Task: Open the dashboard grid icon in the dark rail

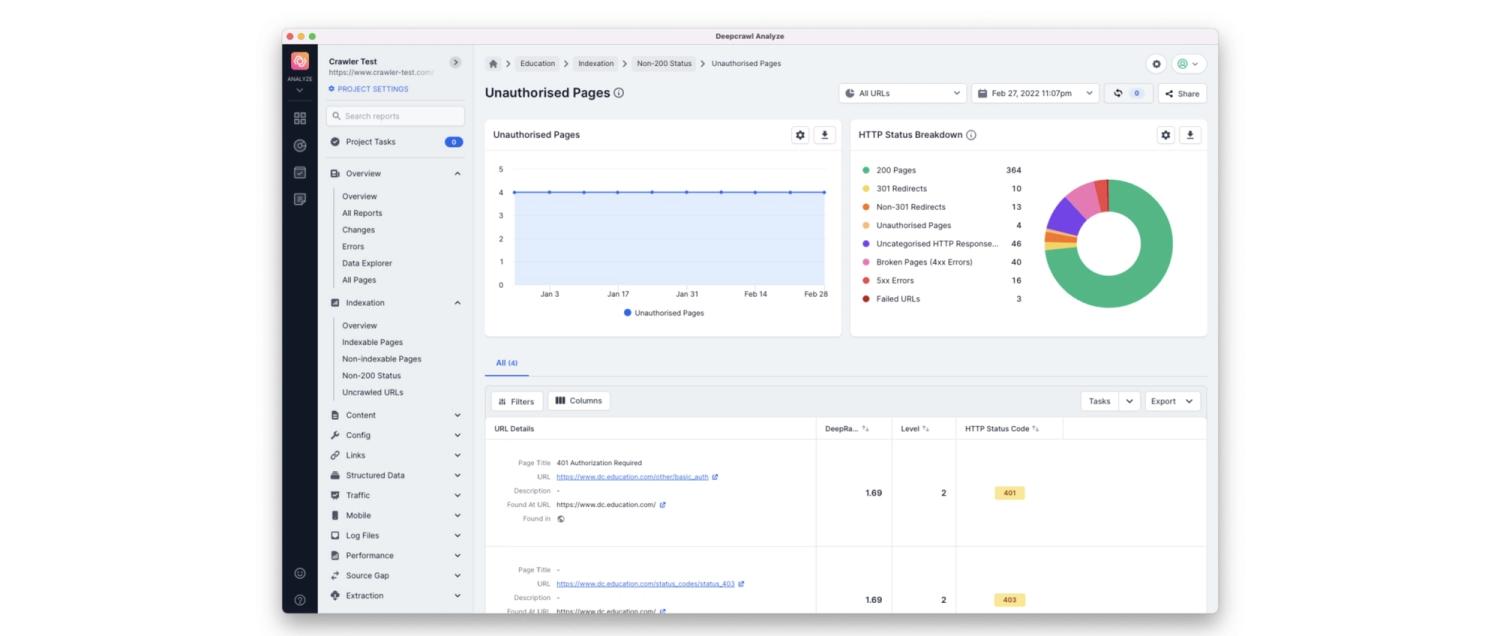Action: click(x=299, y=118)
